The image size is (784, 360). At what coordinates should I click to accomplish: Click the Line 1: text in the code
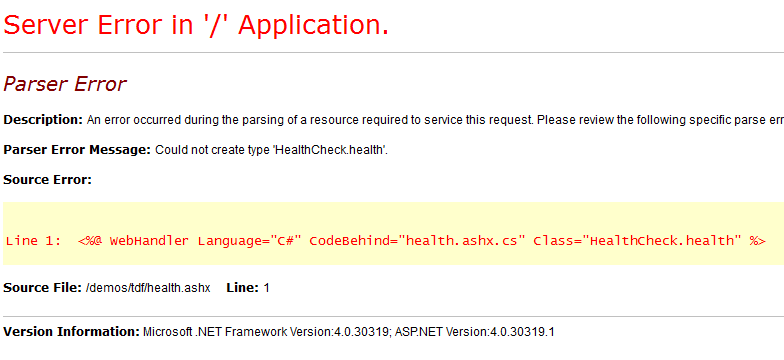34,241
